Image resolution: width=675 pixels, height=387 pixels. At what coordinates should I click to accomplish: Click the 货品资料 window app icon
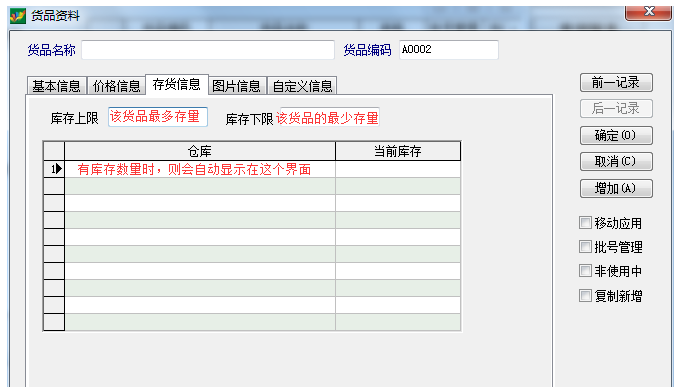tap(18, 16)
